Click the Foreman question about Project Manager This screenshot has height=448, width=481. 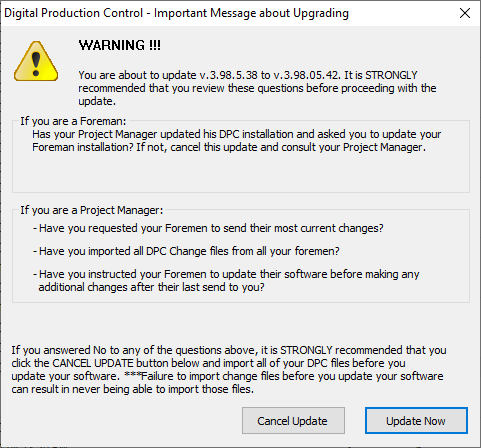click(x=236, y=141)
